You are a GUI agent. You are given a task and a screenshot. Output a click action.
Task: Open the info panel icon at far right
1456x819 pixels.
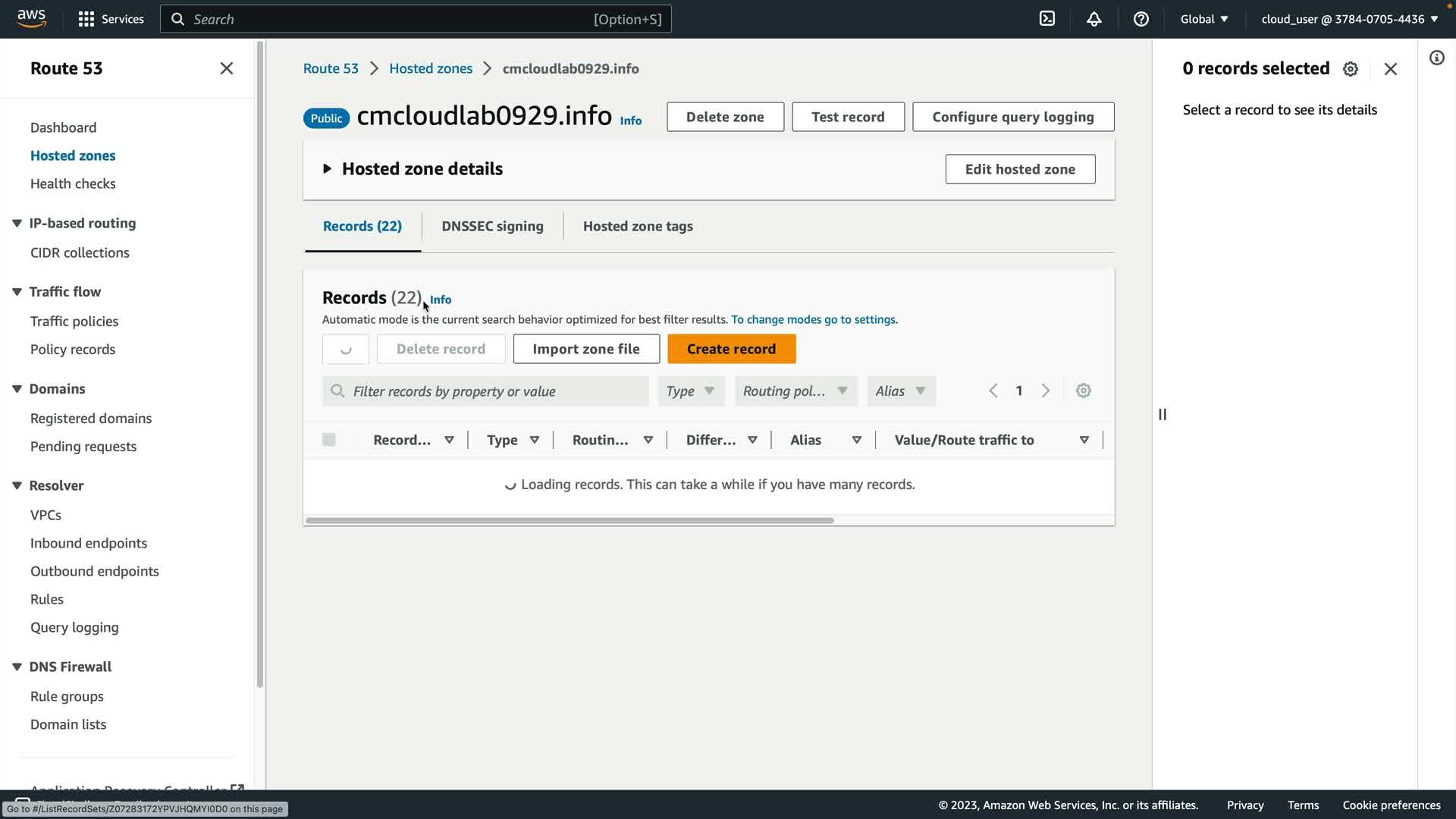click(x=1436, y=58)
